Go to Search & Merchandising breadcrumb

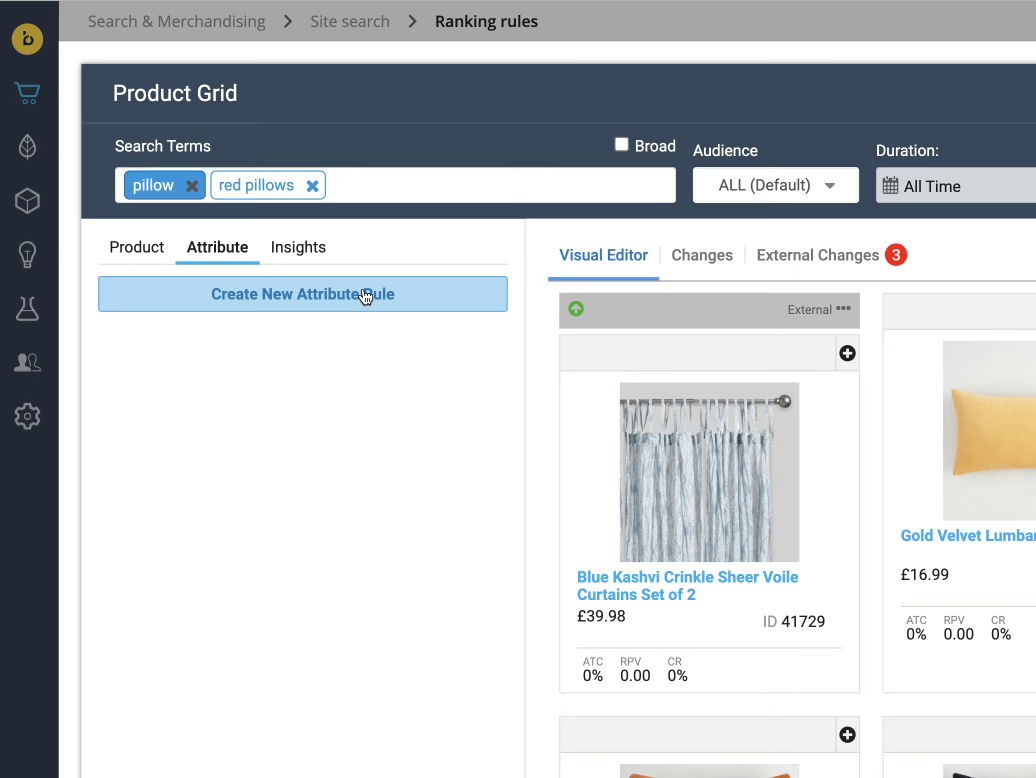tap(176, 21)
